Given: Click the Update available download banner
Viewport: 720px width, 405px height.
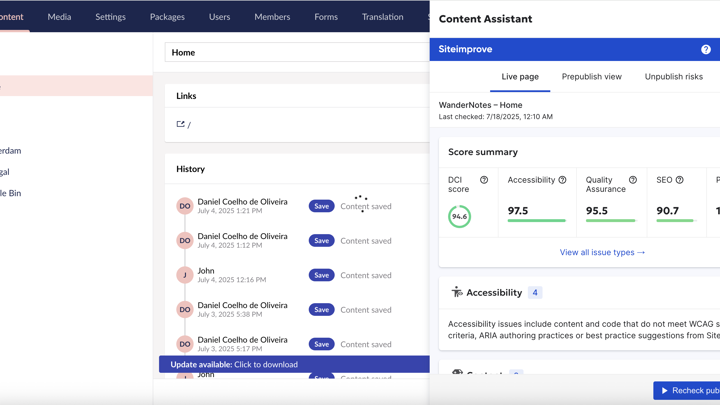Looking at the screenshot, I should 294,364.
